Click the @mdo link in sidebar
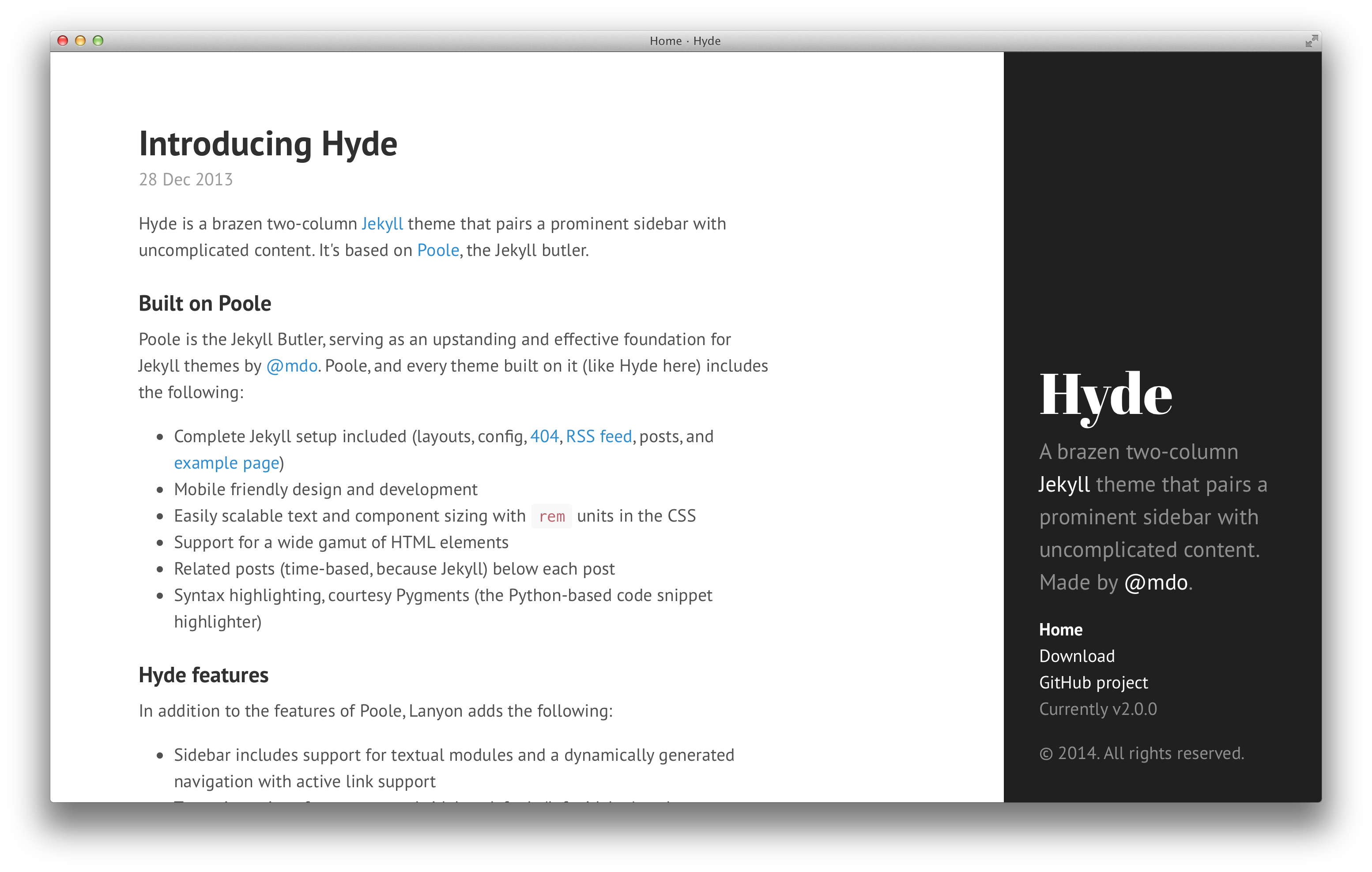Image resolution: width=1372 pixels, height=872 pixels. [x=1156, y=583]
